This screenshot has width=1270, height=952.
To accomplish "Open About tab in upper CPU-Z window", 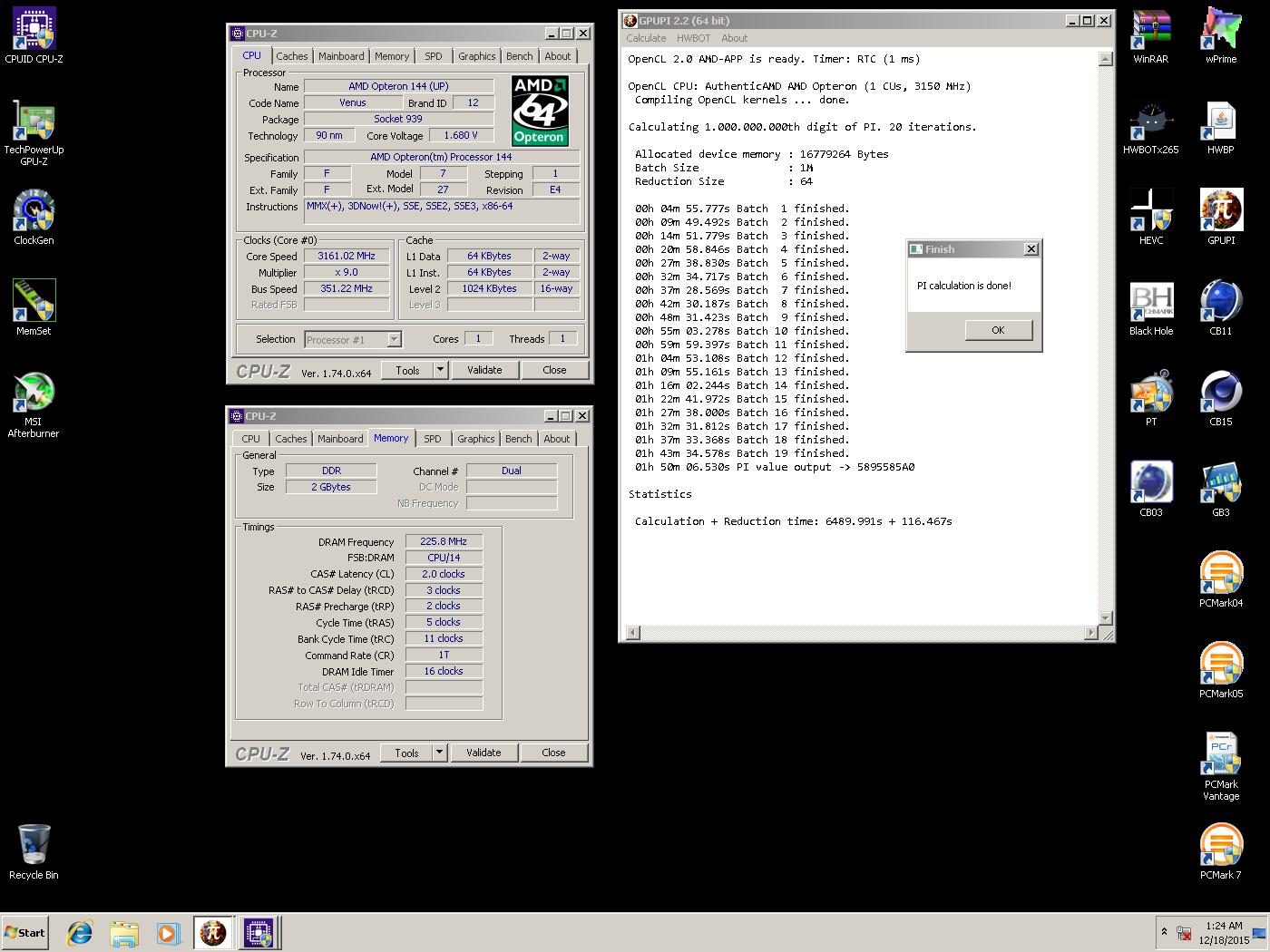I will (x=558, y=56).
